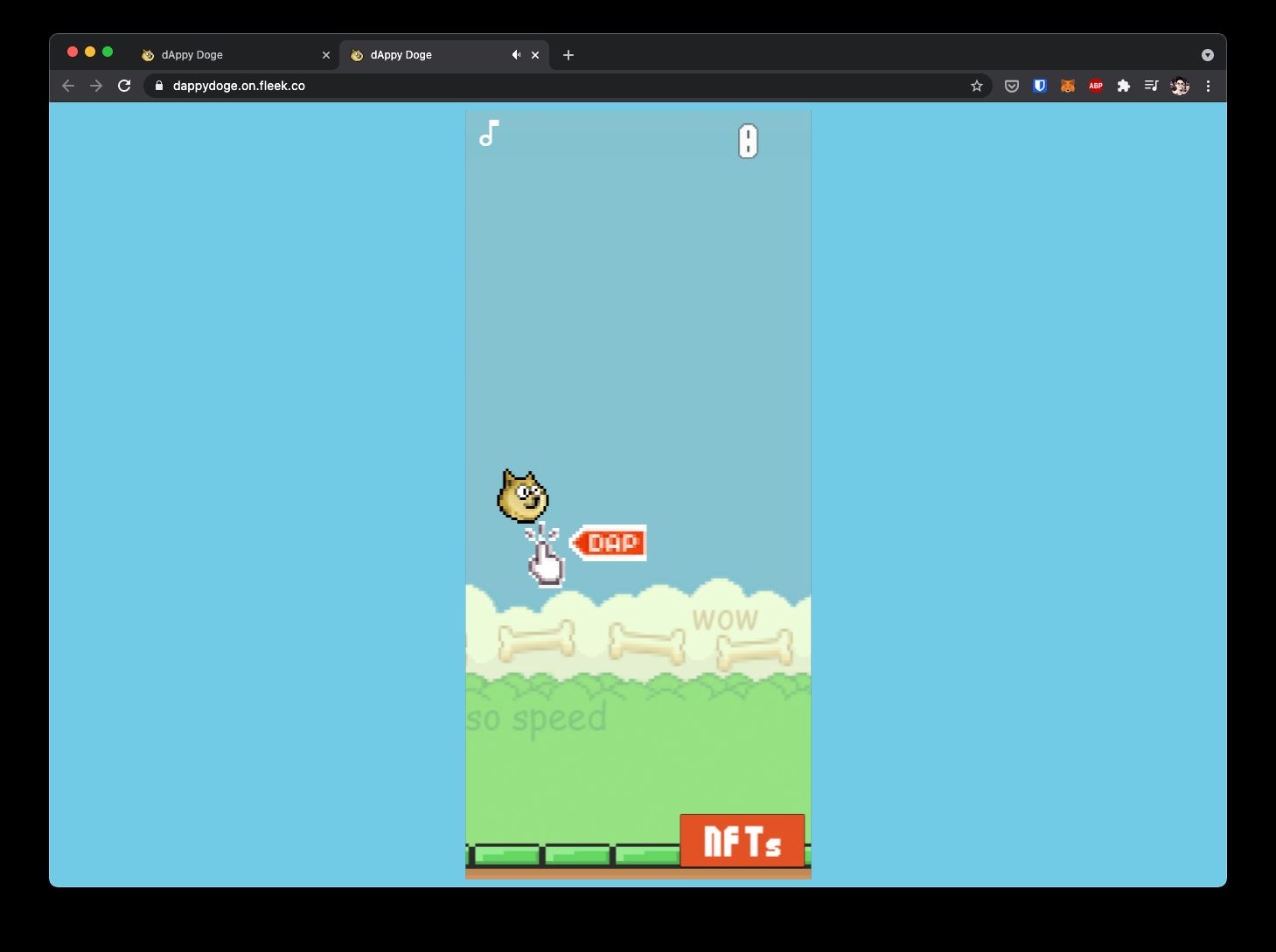The width and height of the screenshot is (1276, 952).
Task: Click the active tab's Doge favicon
Action: pyautogui.click(x=357, y=55)
